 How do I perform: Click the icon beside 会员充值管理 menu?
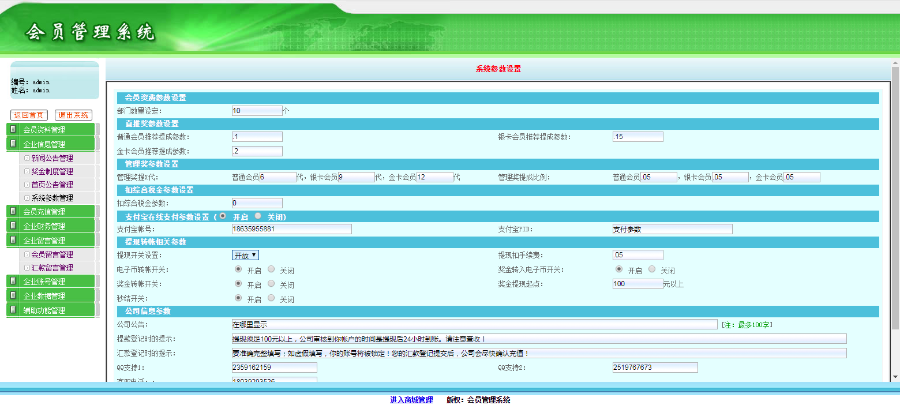tap(13, 212)
